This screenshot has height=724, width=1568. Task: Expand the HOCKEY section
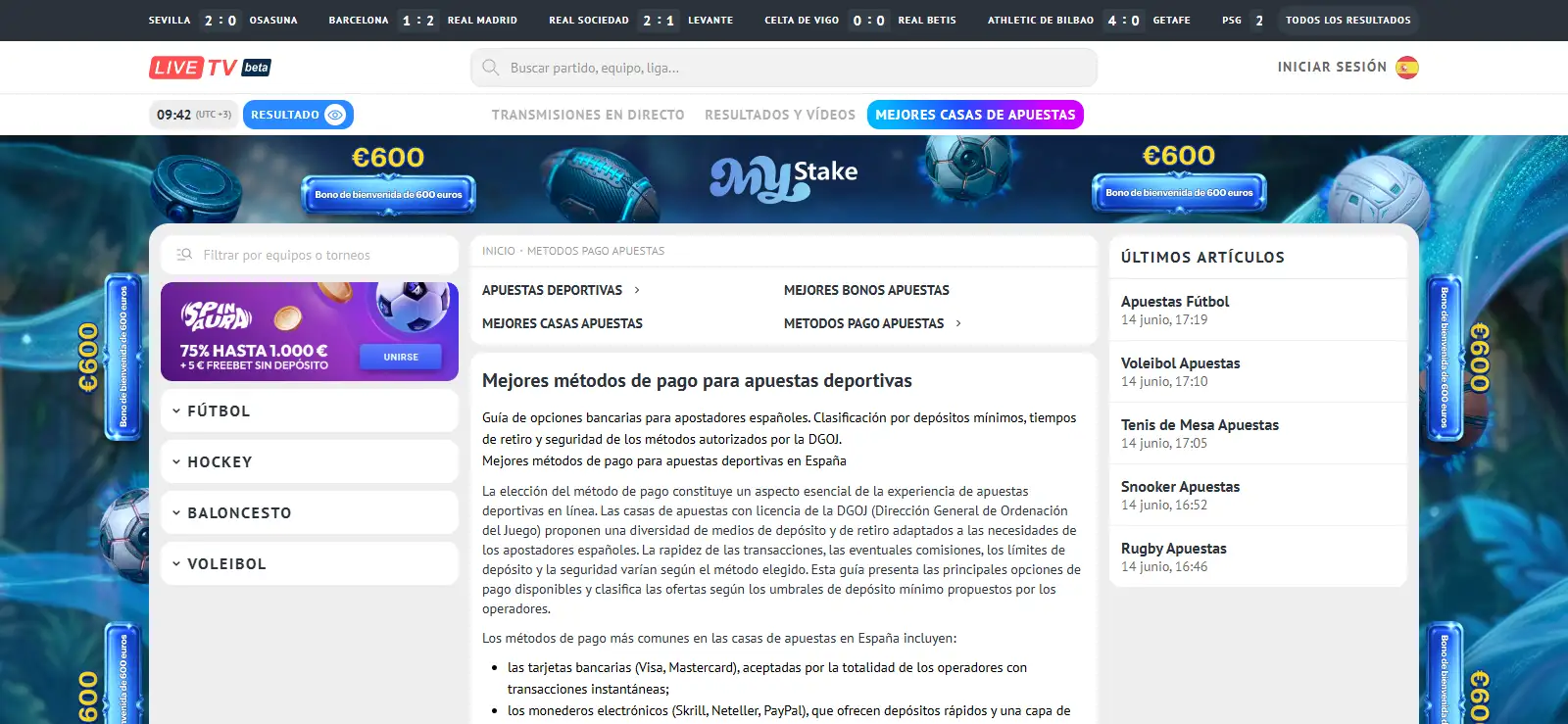(x=310, y=461)
